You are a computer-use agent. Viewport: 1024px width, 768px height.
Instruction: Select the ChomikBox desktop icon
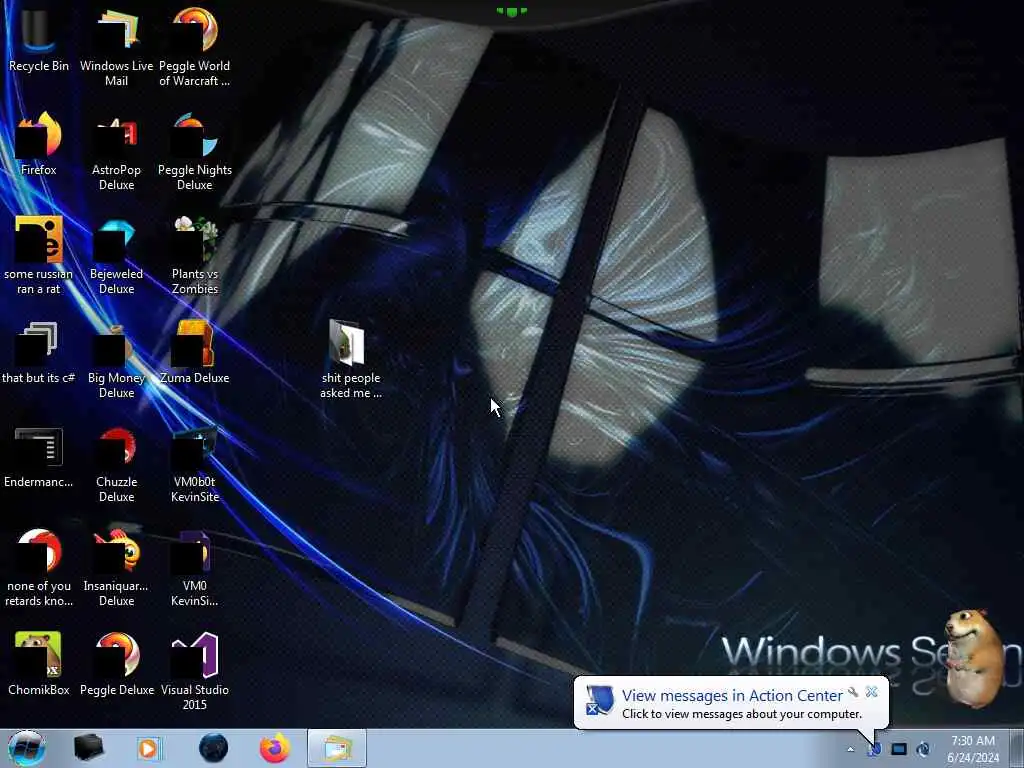[39, 664]
